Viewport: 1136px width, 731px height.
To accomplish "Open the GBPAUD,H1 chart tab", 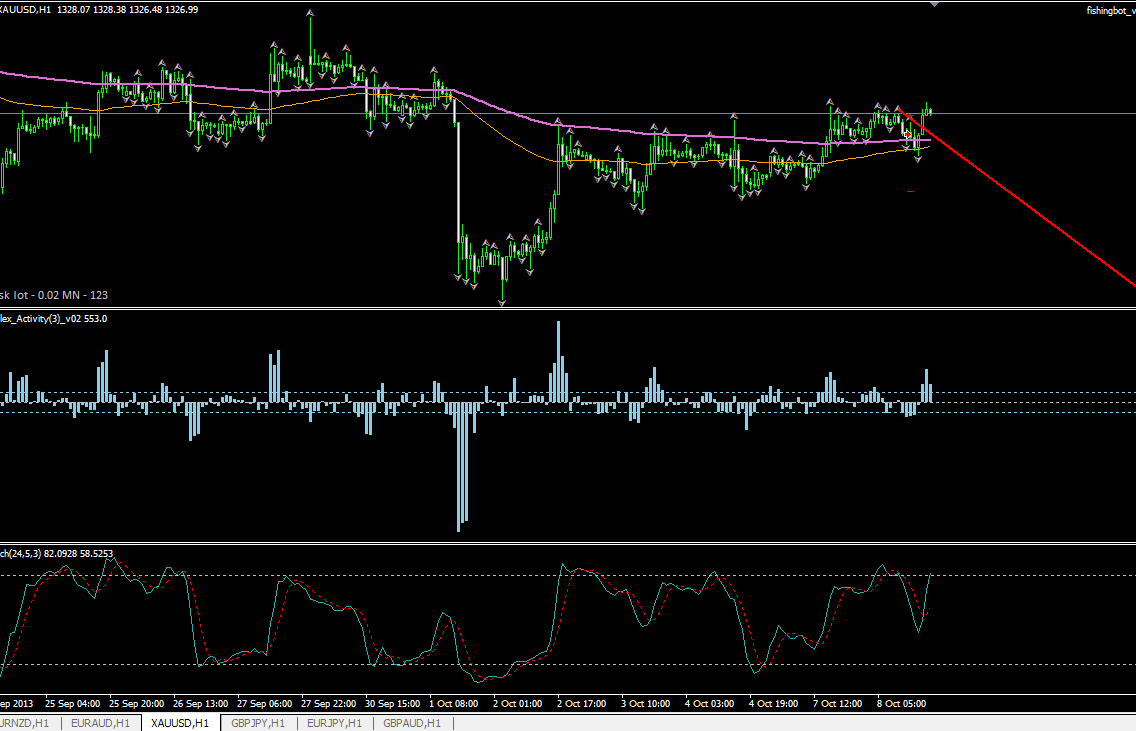I will 412,723.
